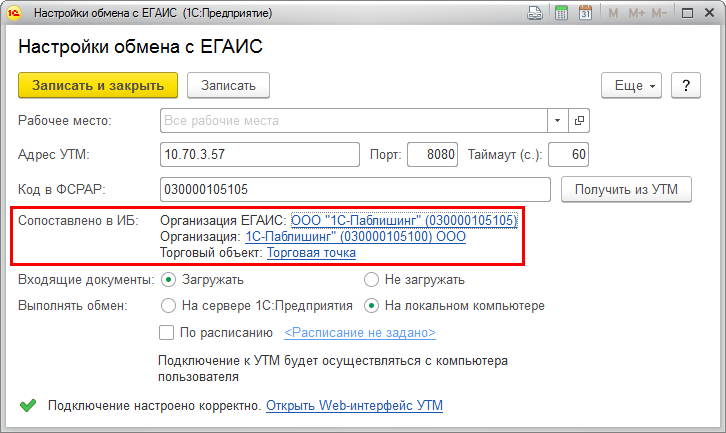Click the M memory button

(613, 13)
